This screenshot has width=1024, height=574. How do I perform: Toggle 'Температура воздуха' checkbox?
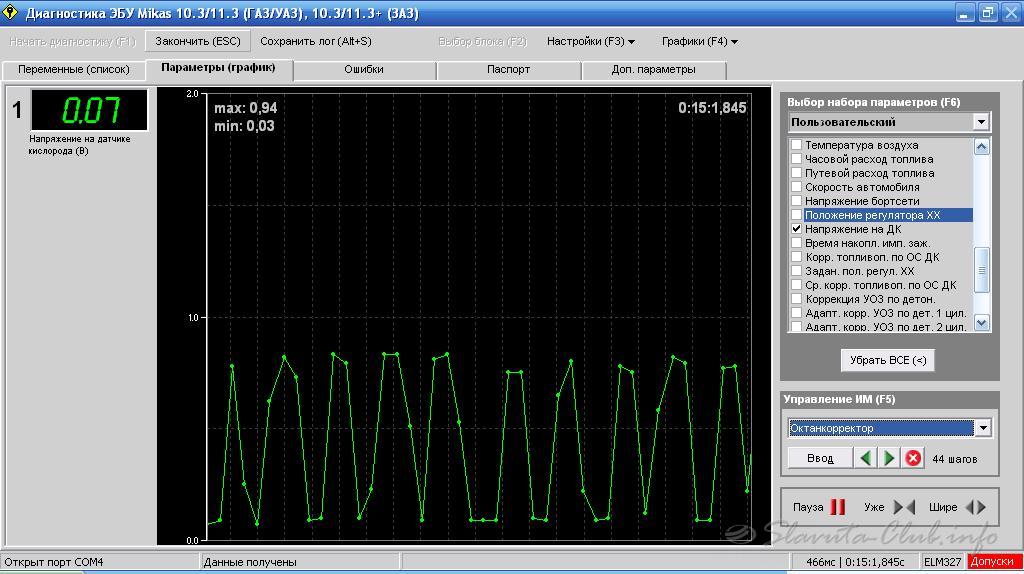796,144
